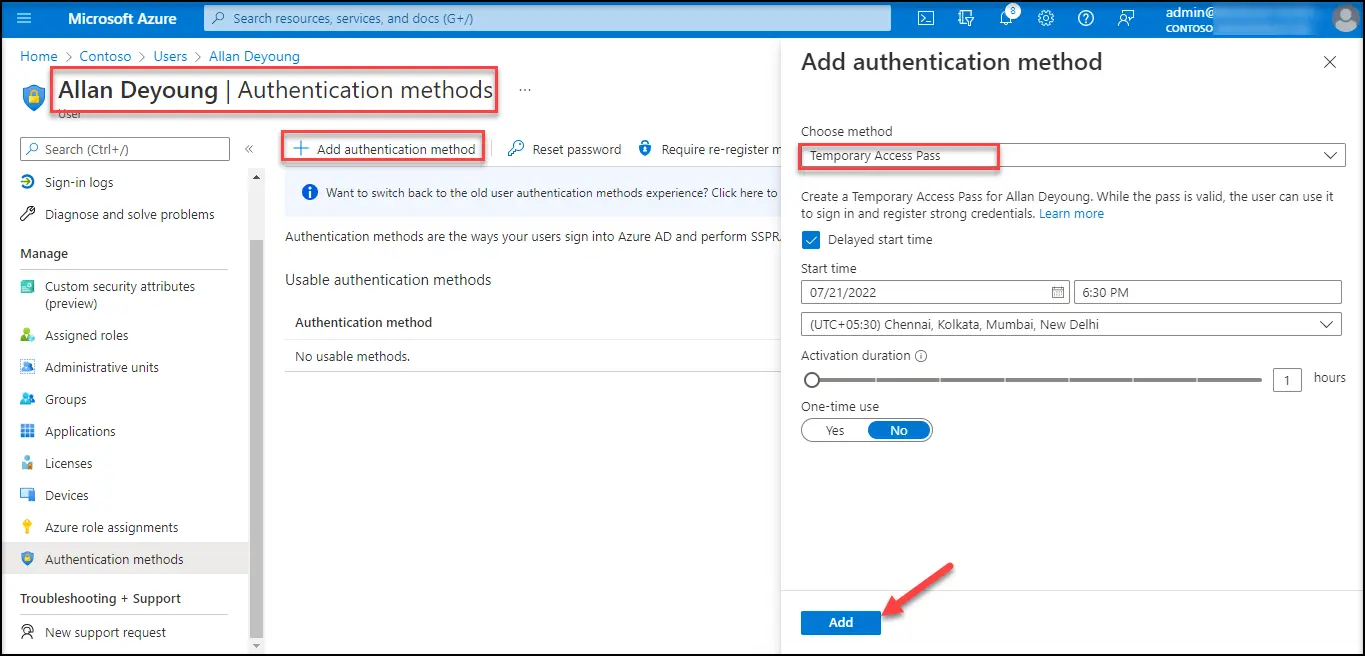Image resolution: width=1365 pixels, height=656 pixels.
Task: Click the blue Add button
Action: click(x=840, y=622)
